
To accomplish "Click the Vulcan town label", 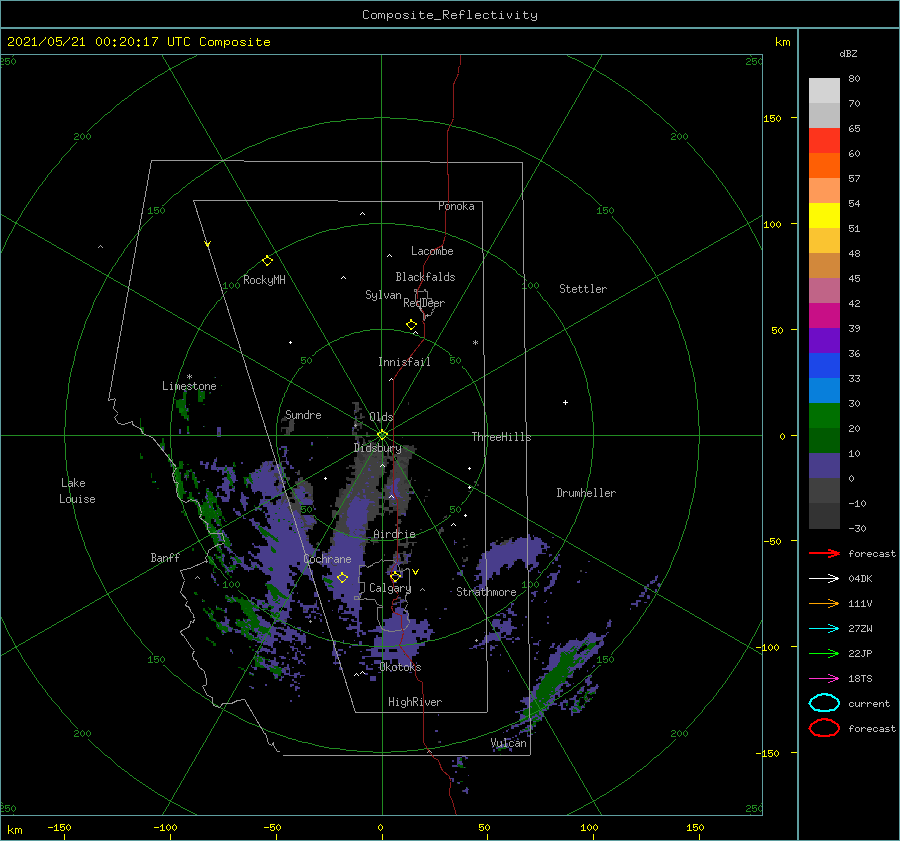I will [x=508, y=743].
